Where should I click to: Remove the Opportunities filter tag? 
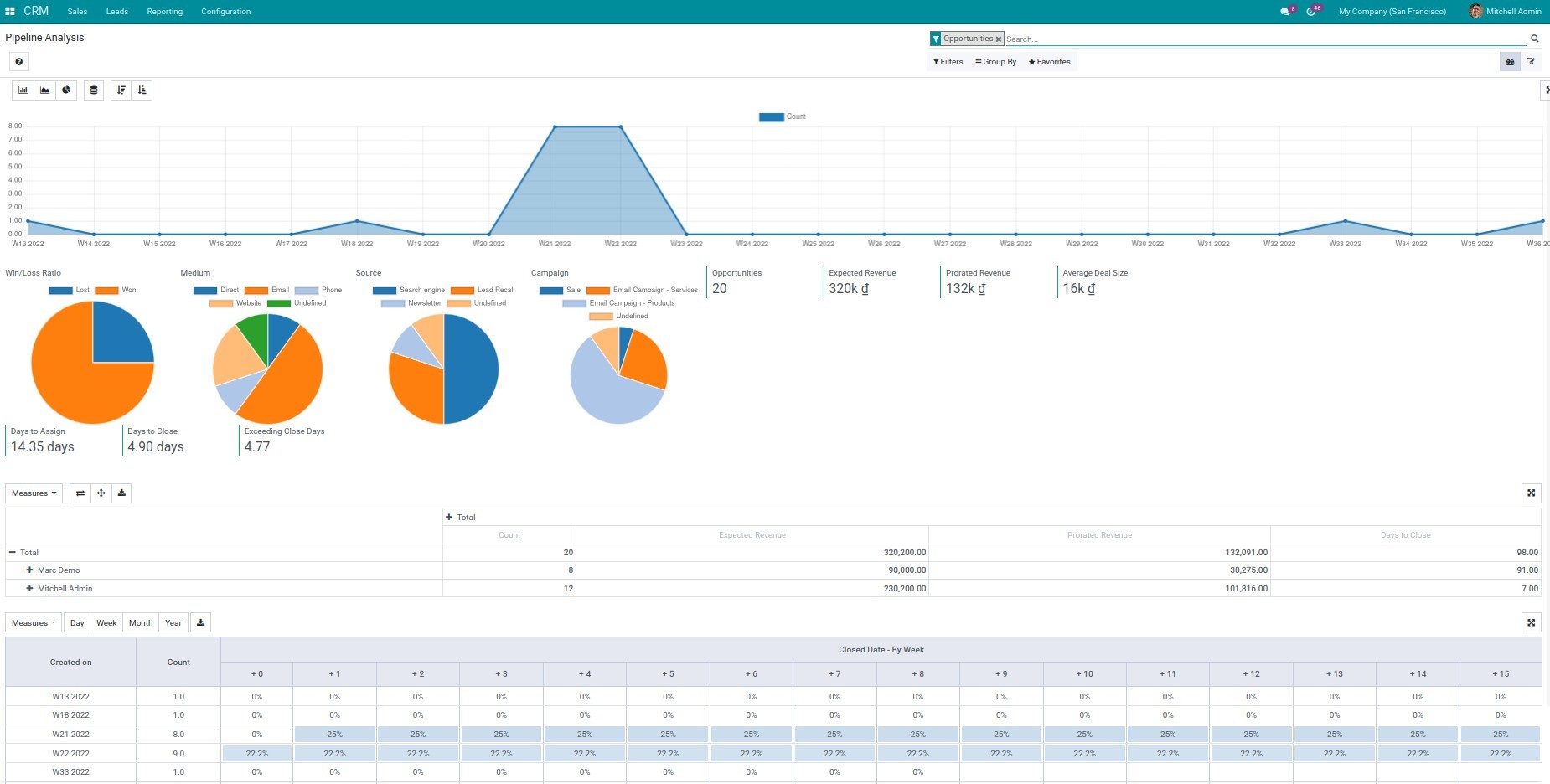(997, 39)
